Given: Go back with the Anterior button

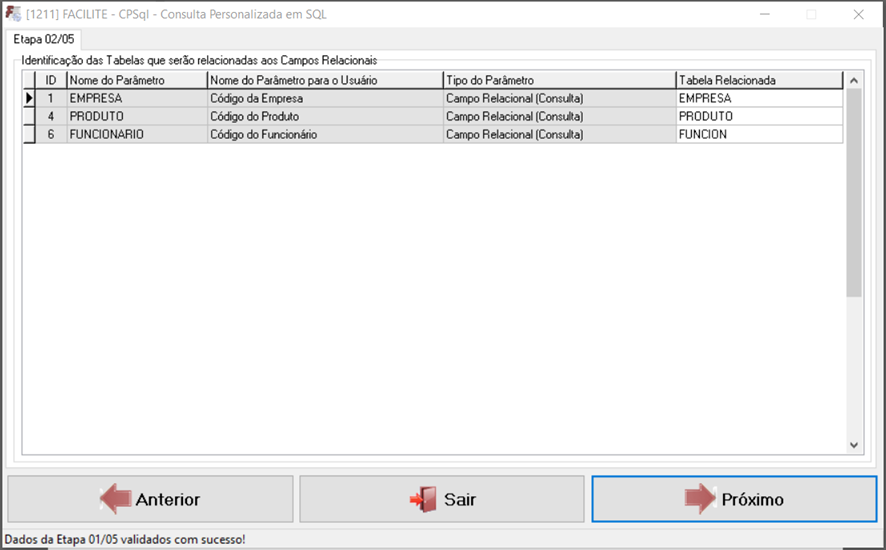Looking at the screenshot, I should coord(150,499).
